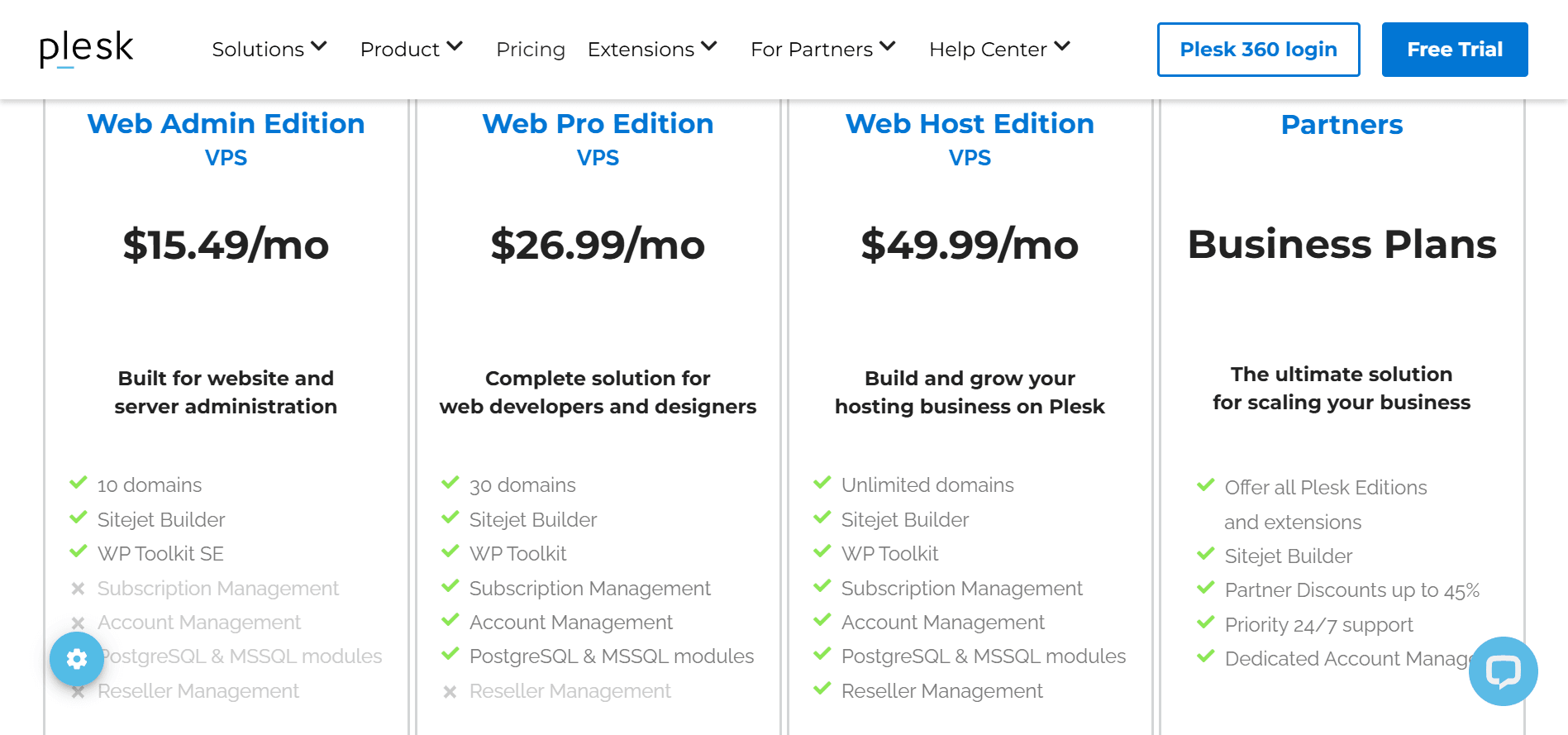Screen dimensions: 1568x735
Task: Open the Web Admin Edition heading link
Action: (226, 124)
